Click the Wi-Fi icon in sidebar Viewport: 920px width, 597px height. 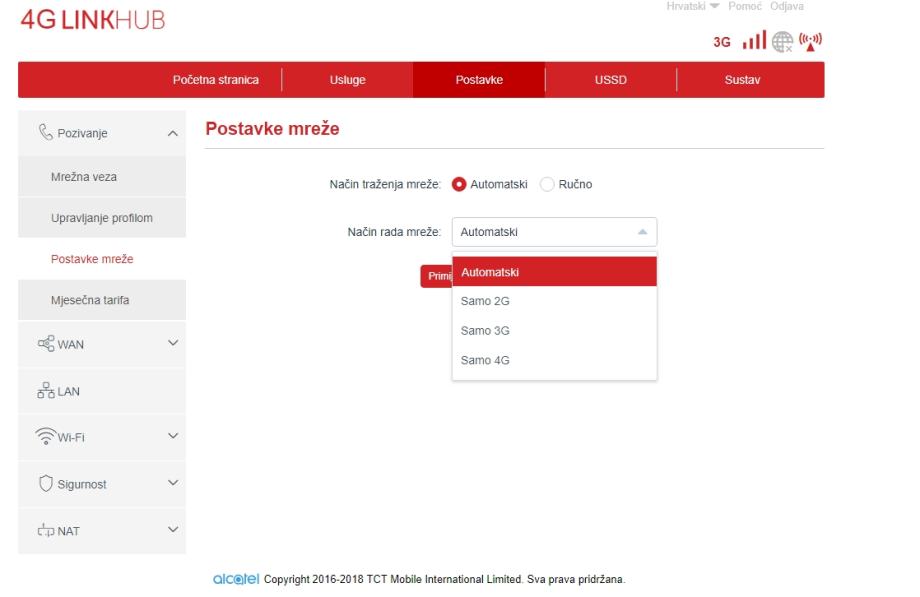46,436
